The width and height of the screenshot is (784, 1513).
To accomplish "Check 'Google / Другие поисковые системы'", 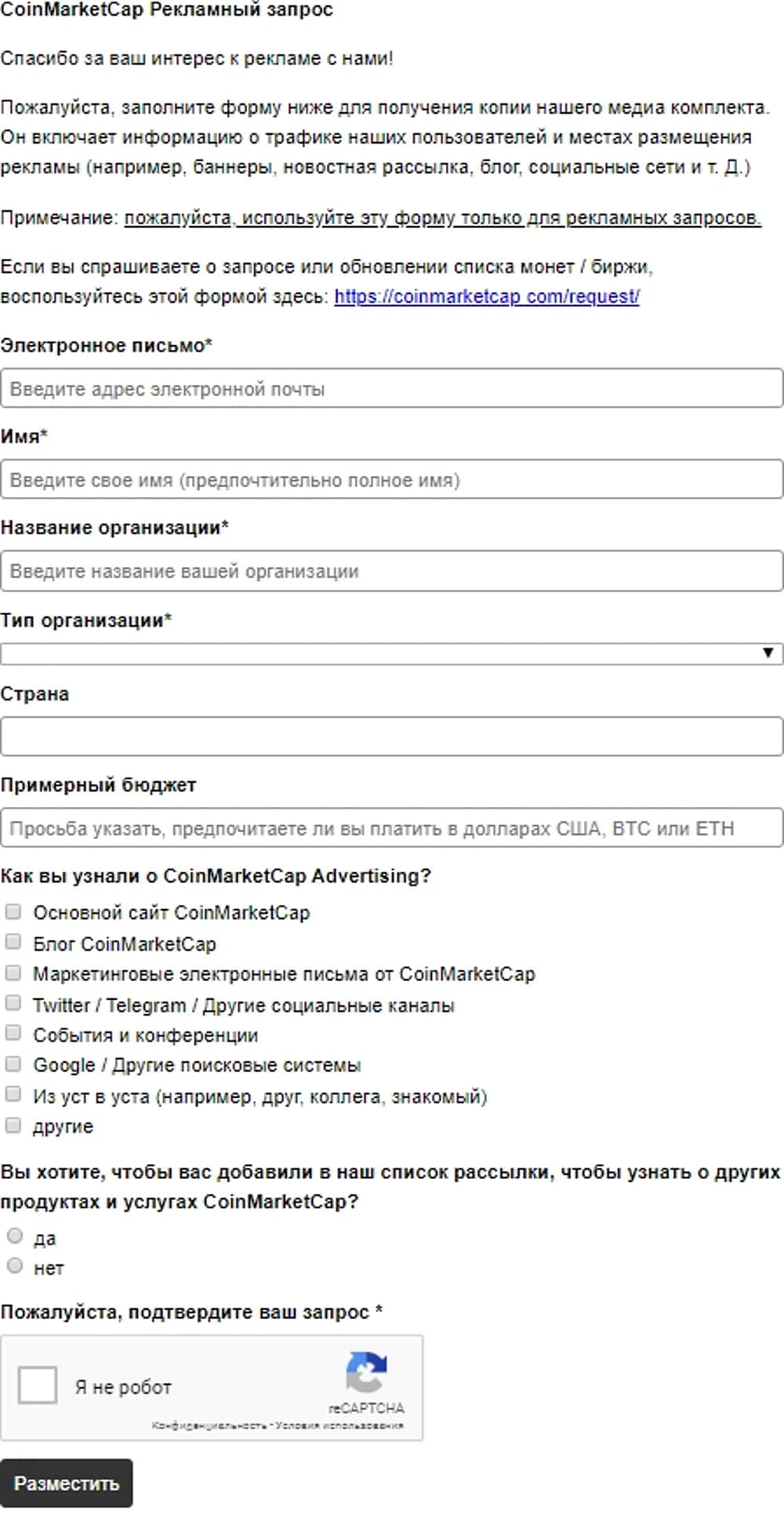I will 13,1064.
